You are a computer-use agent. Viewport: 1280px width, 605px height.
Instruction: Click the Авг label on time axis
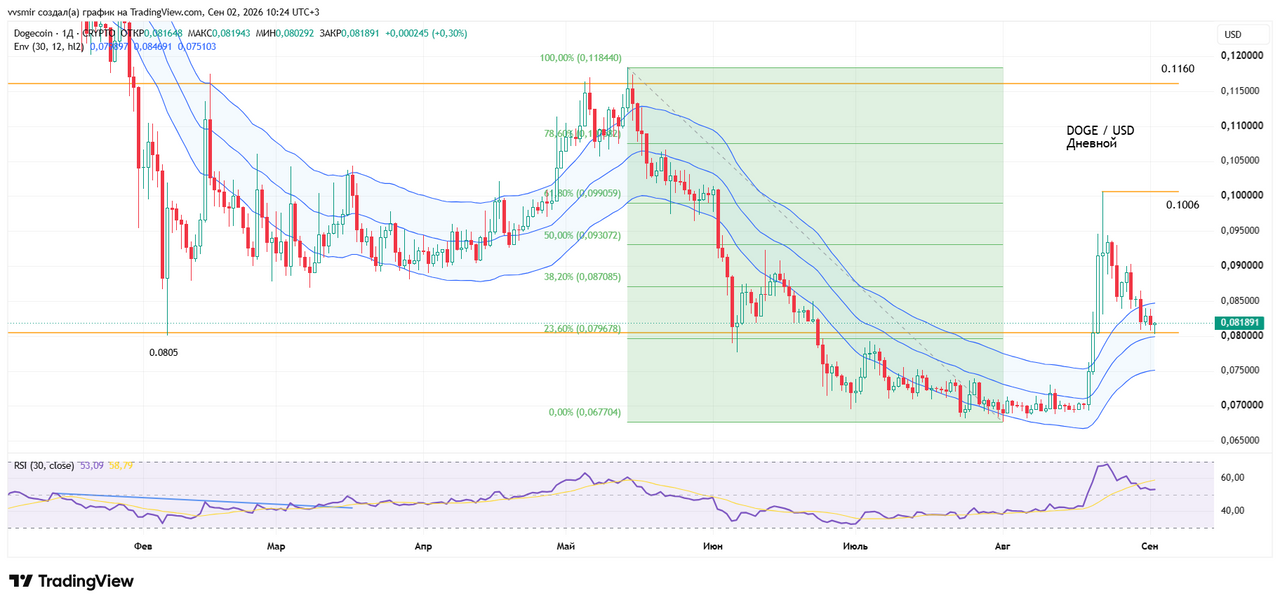[1003, 546]
